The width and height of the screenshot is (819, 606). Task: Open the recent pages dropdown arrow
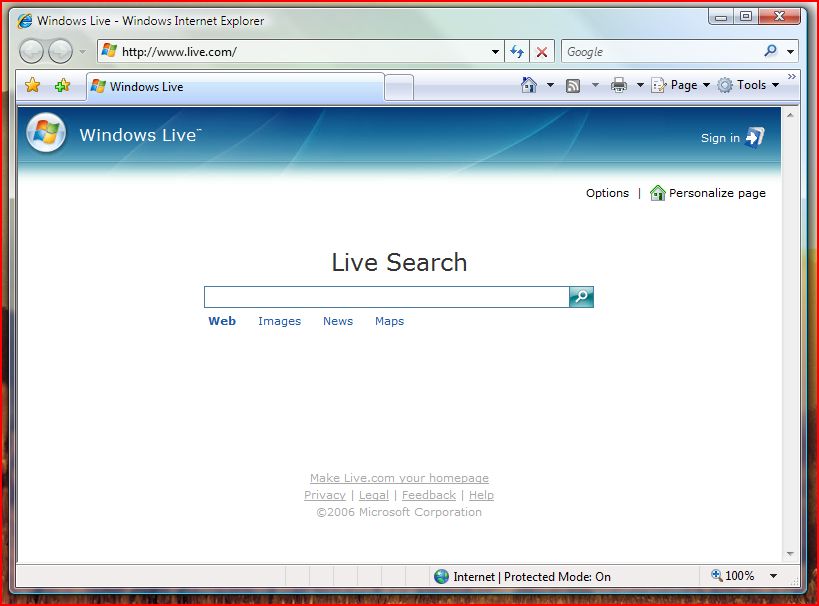point(82,52)
